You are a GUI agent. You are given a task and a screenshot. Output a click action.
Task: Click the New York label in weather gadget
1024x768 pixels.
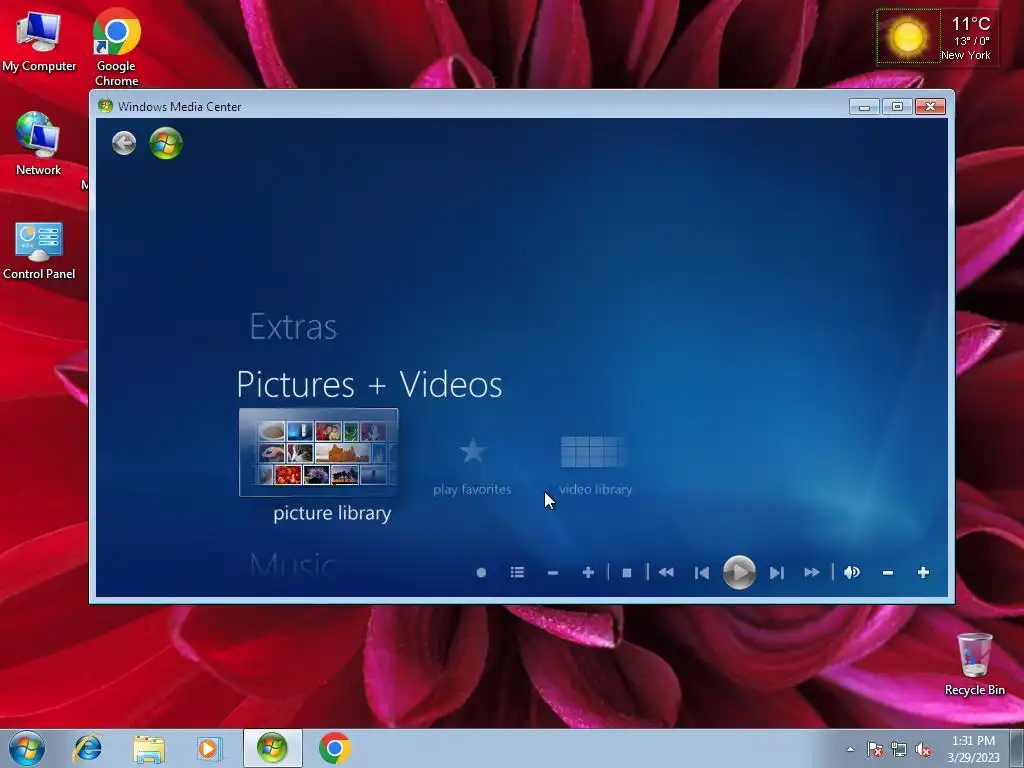(x=965, y=56)
